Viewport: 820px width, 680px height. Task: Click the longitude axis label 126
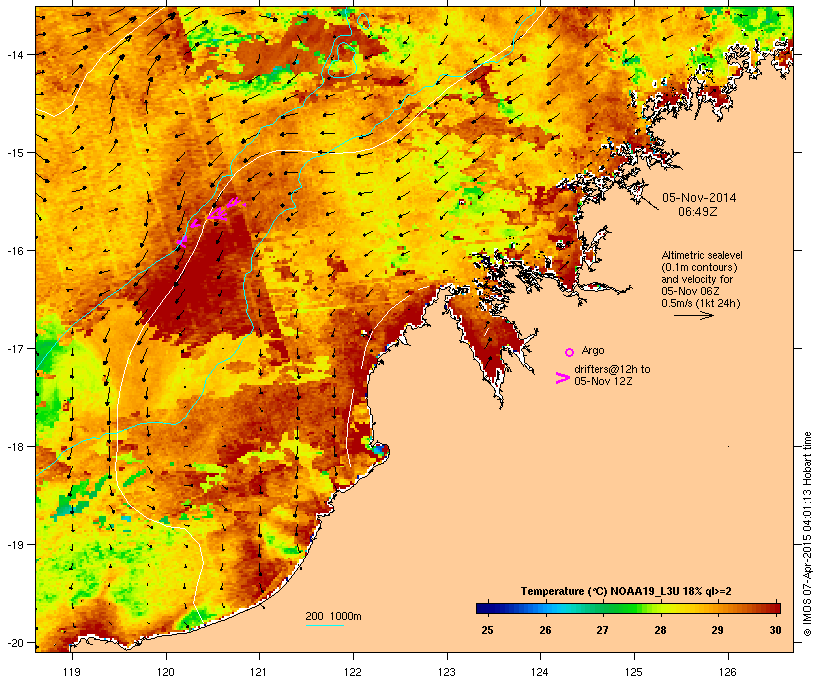pyautogui.click(x=727, y=672)
